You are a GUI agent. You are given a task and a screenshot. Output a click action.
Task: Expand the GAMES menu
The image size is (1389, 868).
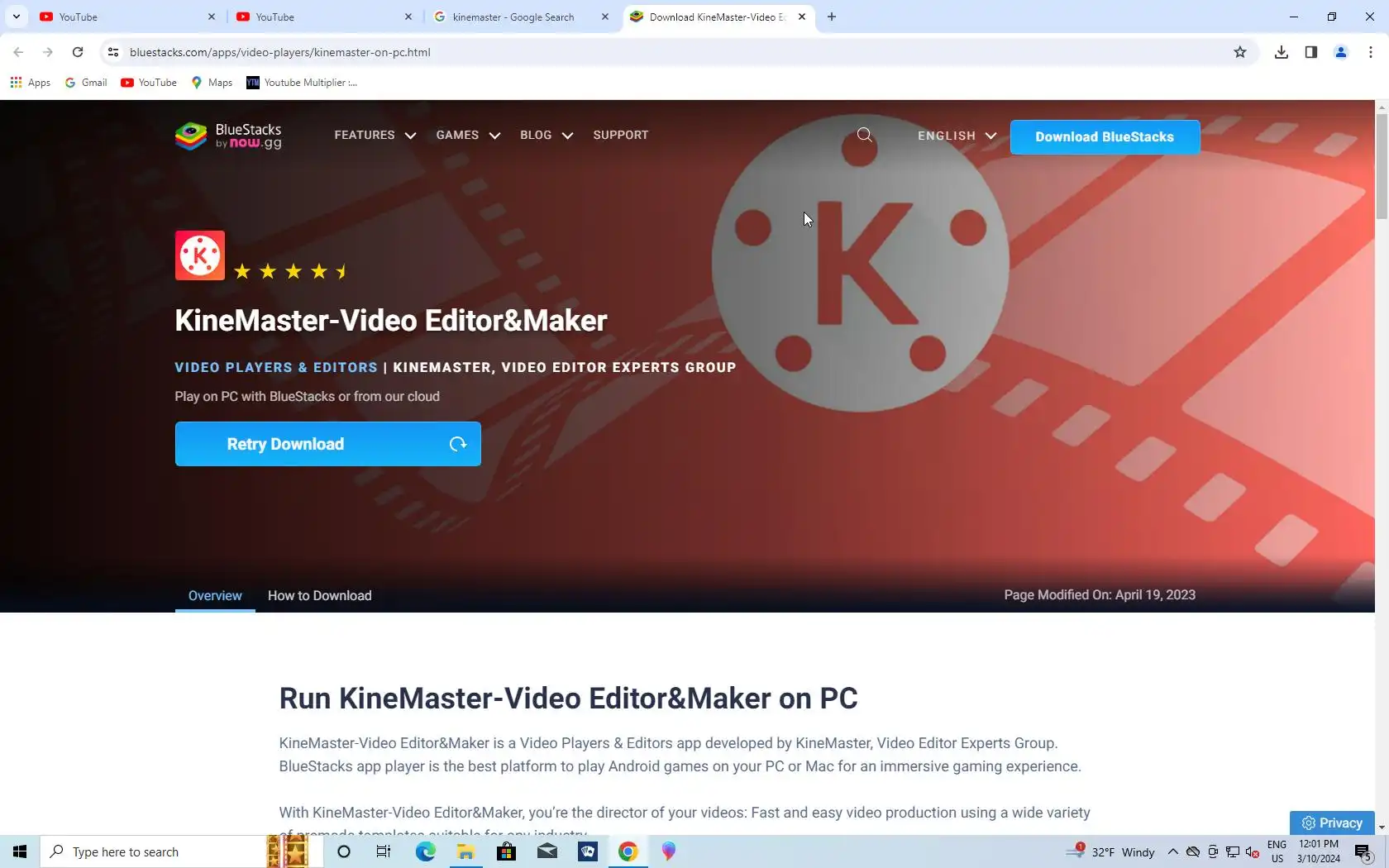coord(468,135)
